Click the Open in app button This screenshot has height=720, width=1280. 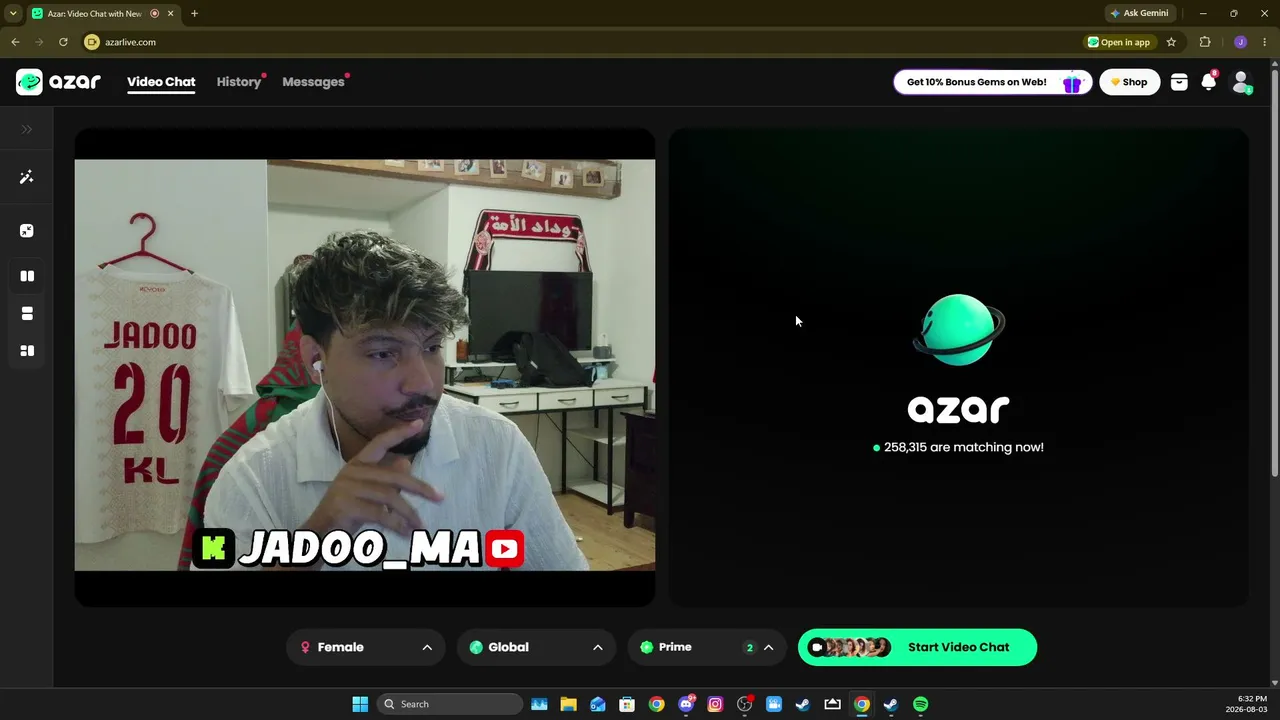coord(1120,42)
